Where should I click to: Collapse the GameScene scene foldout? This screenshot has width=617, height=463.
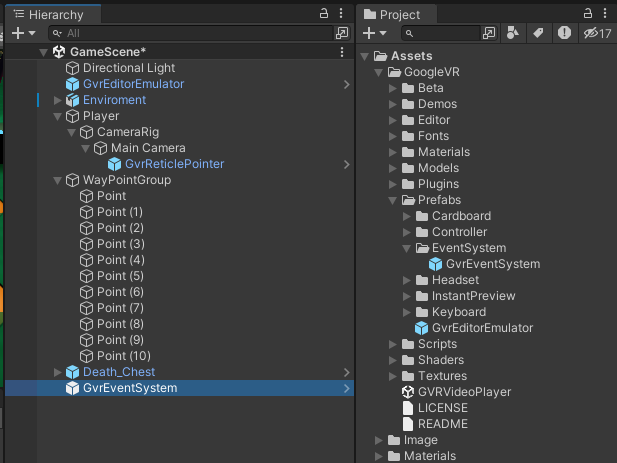click(43, 52)
